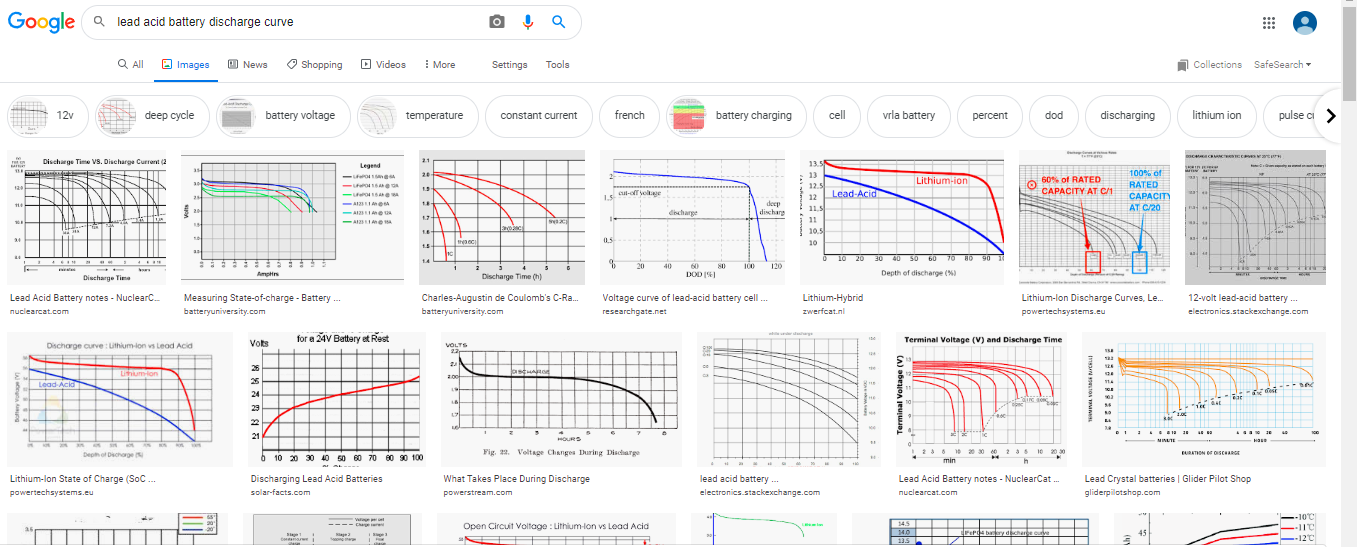Expand the Tools filter options
Image resolution: width=1357 pixels, height=547 pixels.
point(557,65)
